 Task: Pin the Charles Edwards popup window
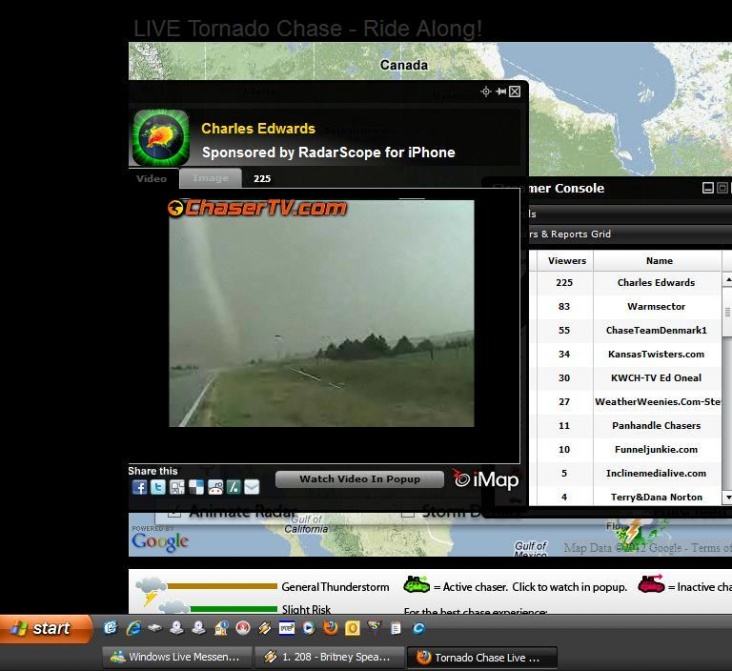pos(501,92)
